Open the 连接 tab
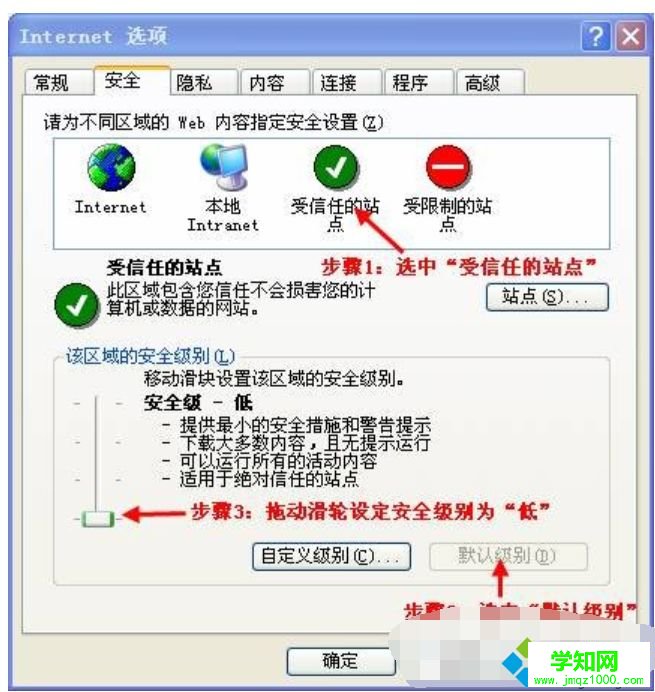 (346, 83)
